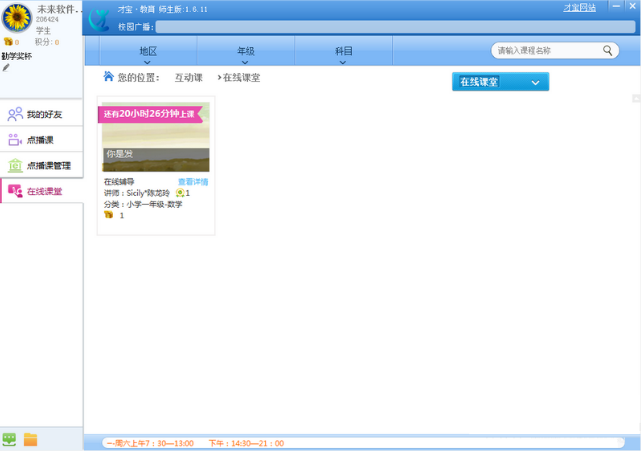Screen dimensions: 641x451
Task: Click the home breadcrumb icon
Action: click(108, 76)
